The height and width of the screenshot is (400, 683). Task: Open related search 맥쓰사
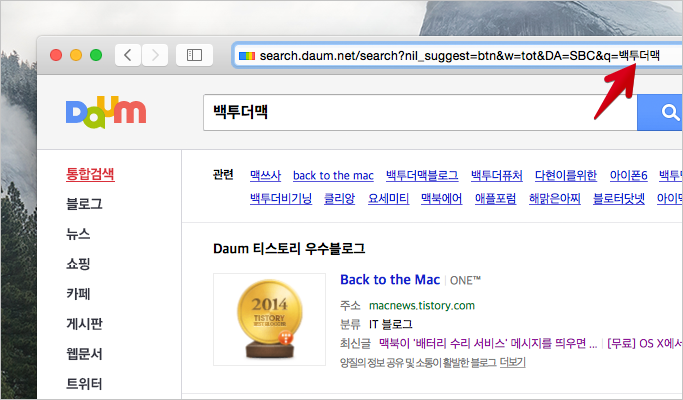265,175
